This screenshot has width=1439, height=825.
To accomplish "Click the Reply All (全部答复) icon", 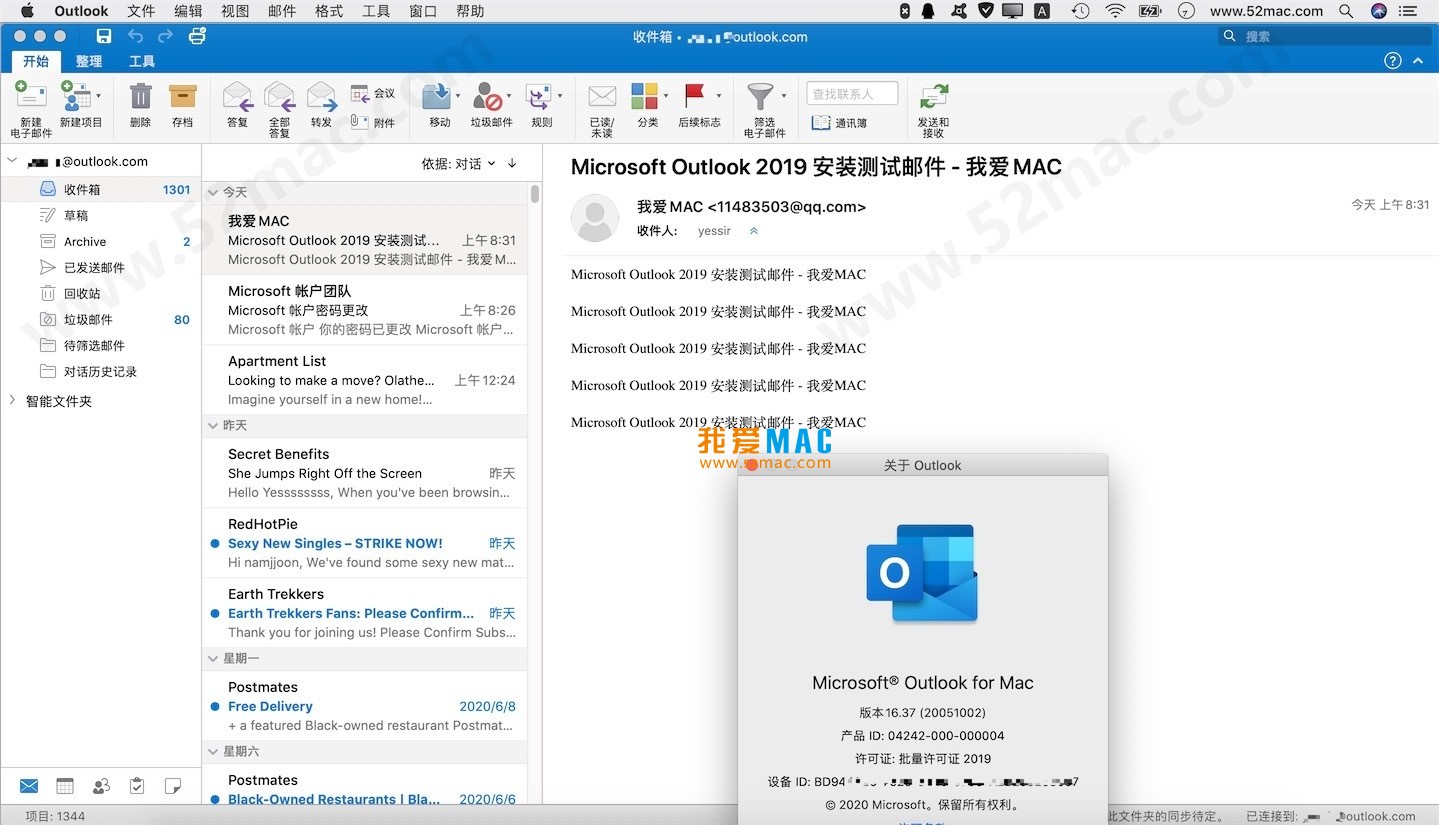I will point(279,96).
